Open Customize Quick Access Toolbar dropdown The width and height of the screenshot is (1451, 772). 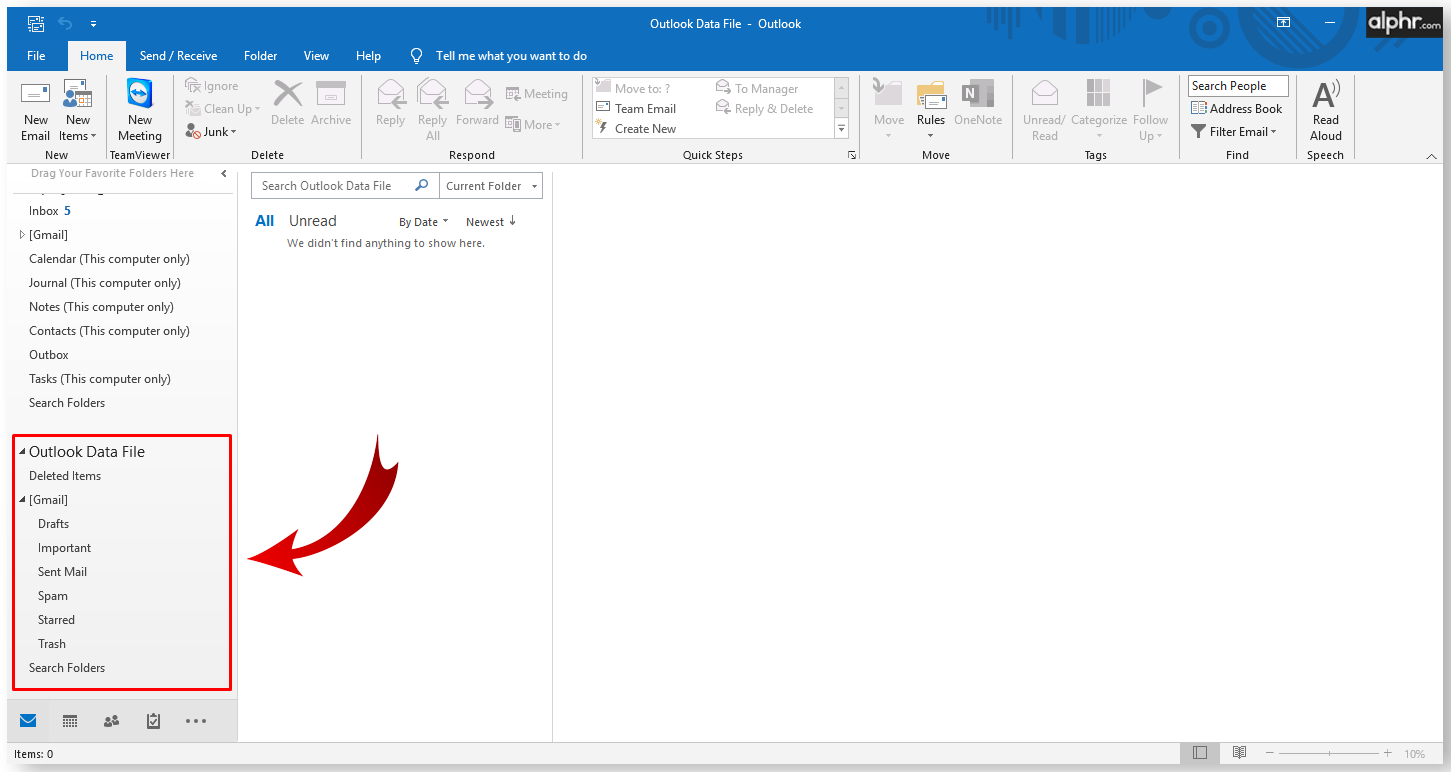93,23
